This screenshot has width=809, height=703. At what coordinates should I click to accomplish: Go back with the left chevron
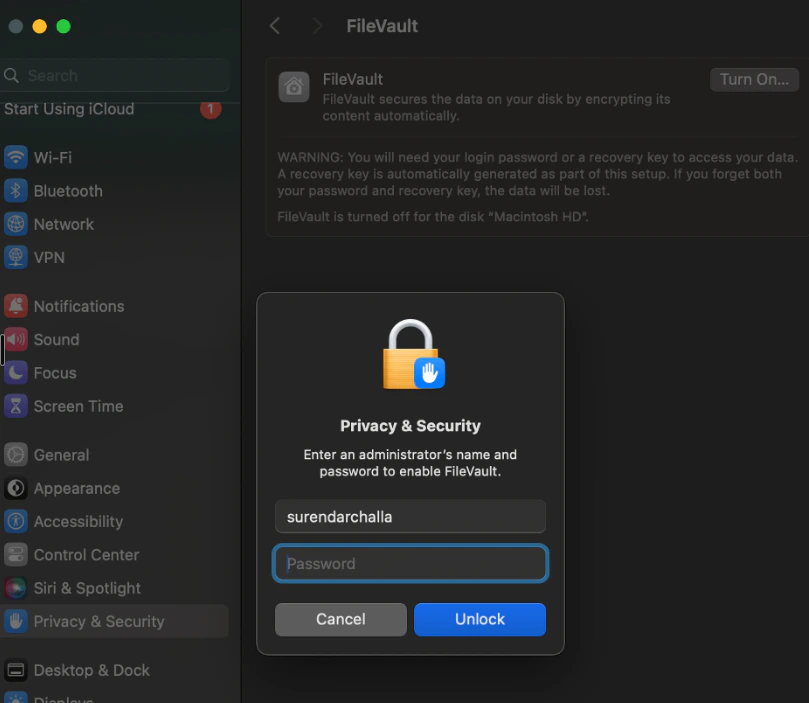[275, 26]
